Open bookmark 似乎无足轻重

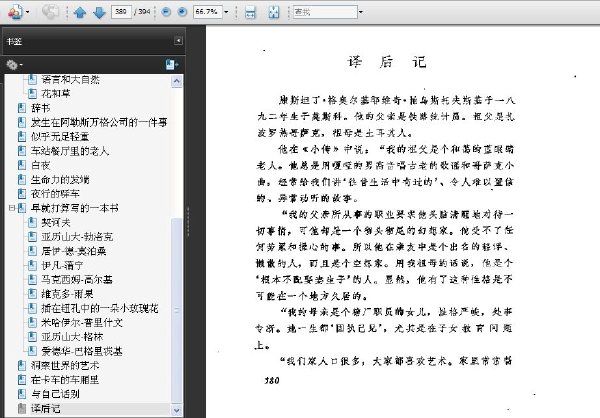[x=60, y=137]
